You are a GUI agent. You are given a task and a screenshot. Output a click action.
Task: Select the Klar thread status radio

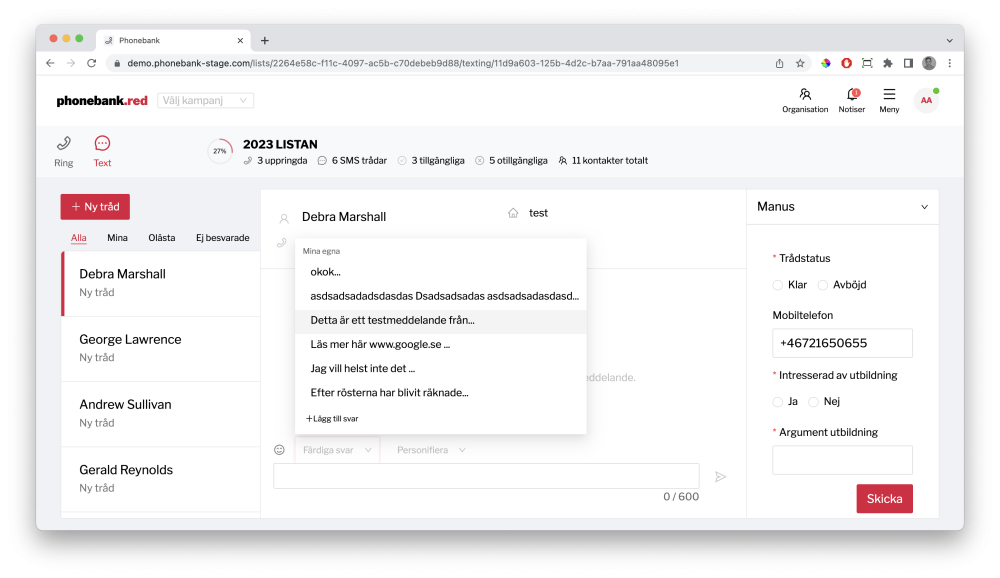tap(778, 285)
